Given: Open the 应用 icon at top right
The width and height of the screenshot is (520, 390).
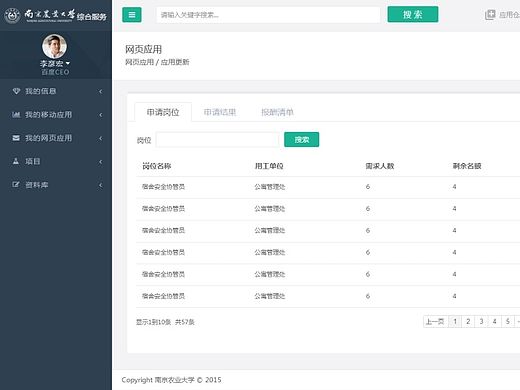Looking at the screenshot, I should point(490,15).
